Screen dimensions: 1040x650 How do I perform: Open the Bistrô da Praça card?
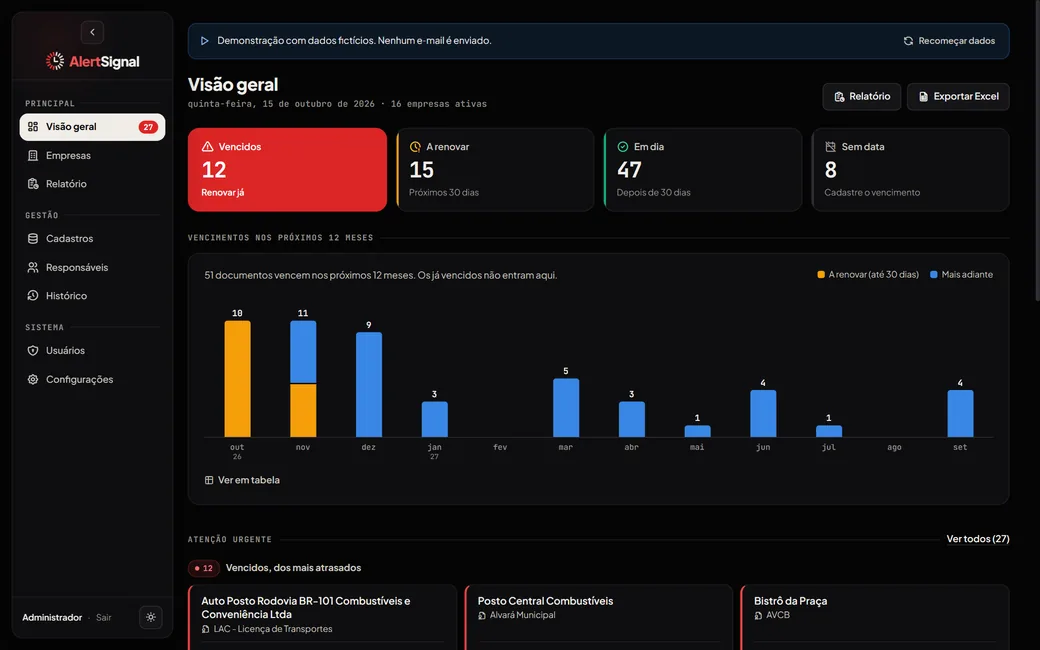(875, 617)
